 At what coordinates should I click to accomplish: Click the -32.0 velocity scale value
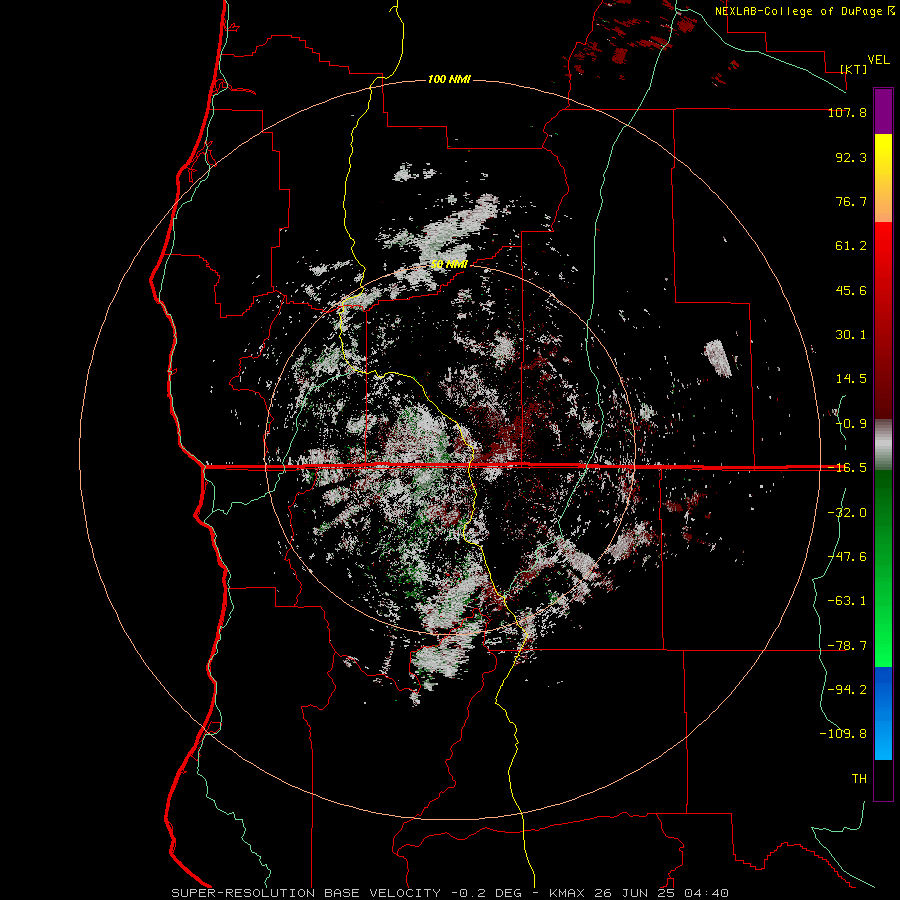tap(847, 513)
